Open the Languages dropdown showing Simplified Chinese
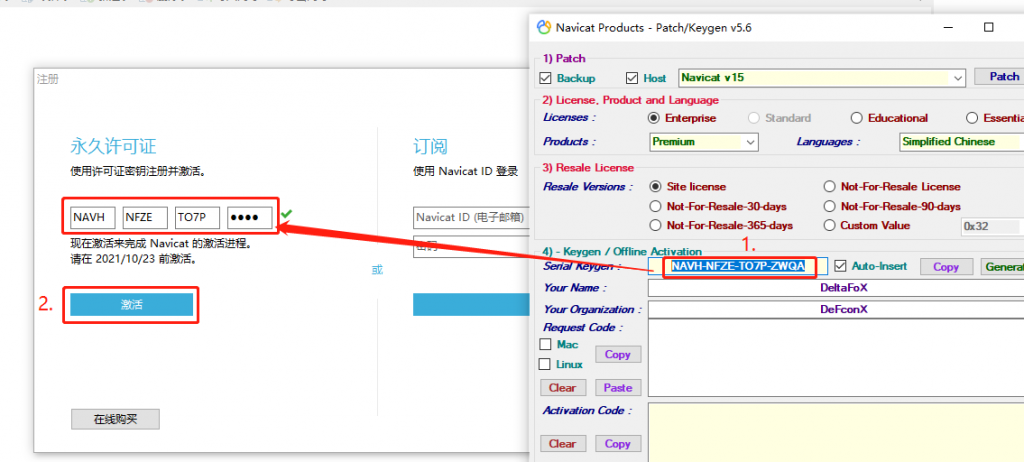The width and height of the screenshot is (1024, 462). (x=960, y=142)
